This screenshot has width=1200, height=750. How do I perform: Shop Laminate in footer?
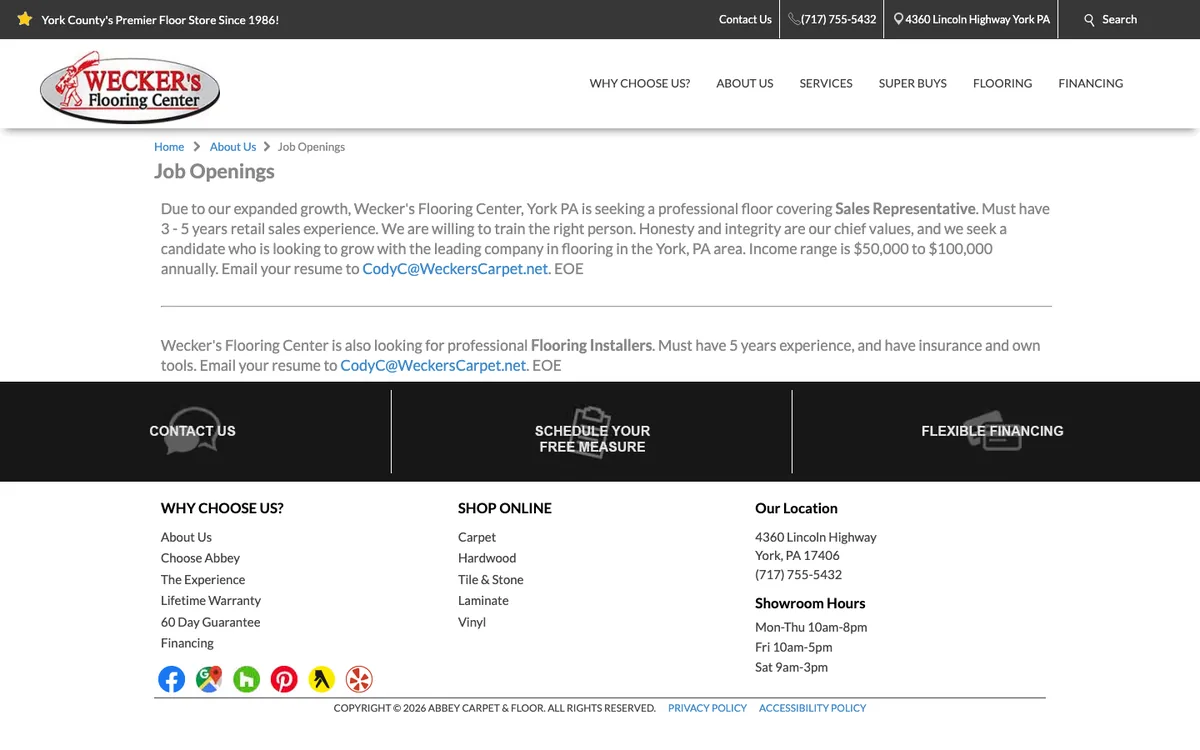click(x=483, y=601)
